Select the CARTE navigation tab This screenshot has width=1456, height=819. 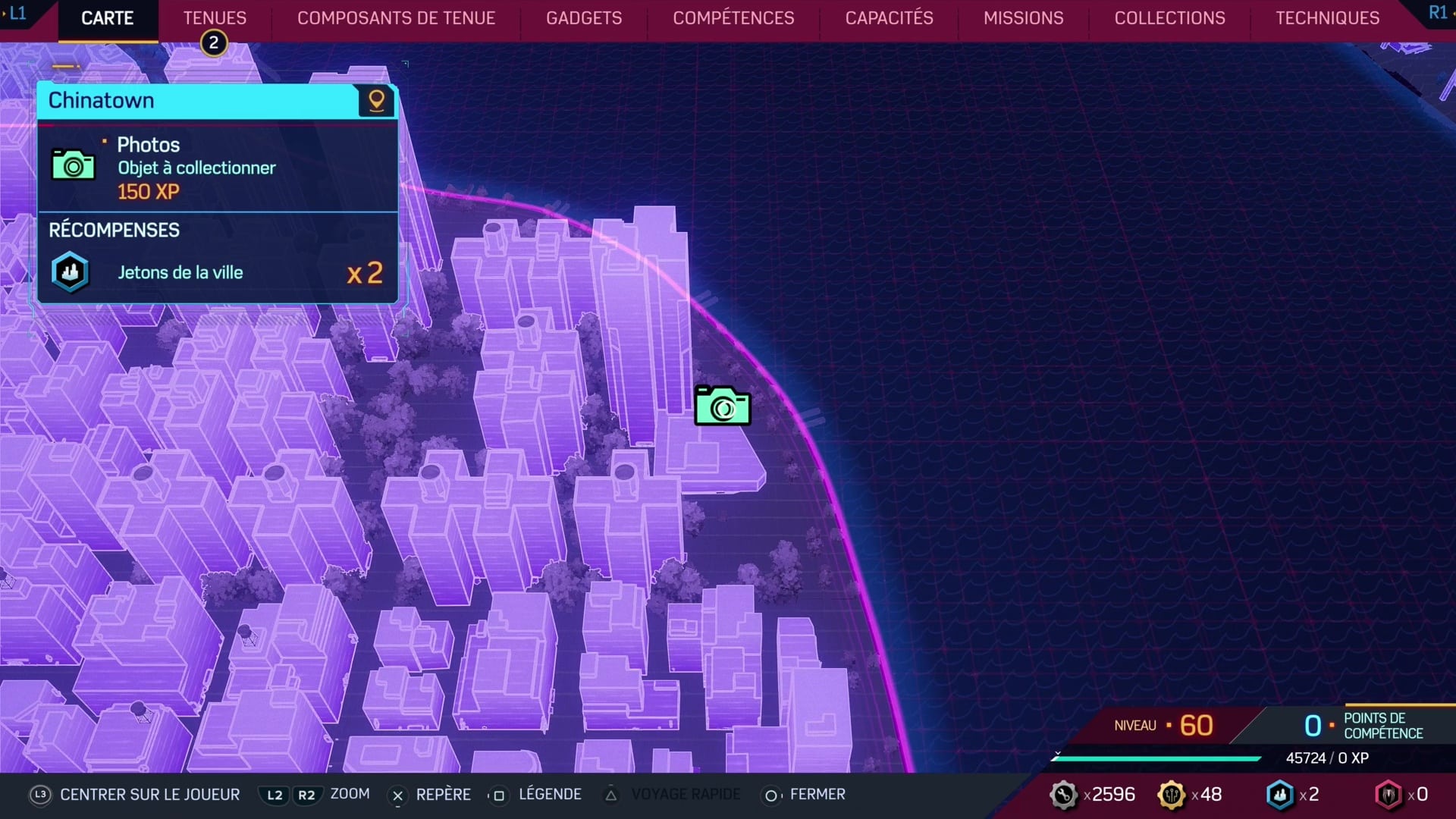(x=107, y=18)
